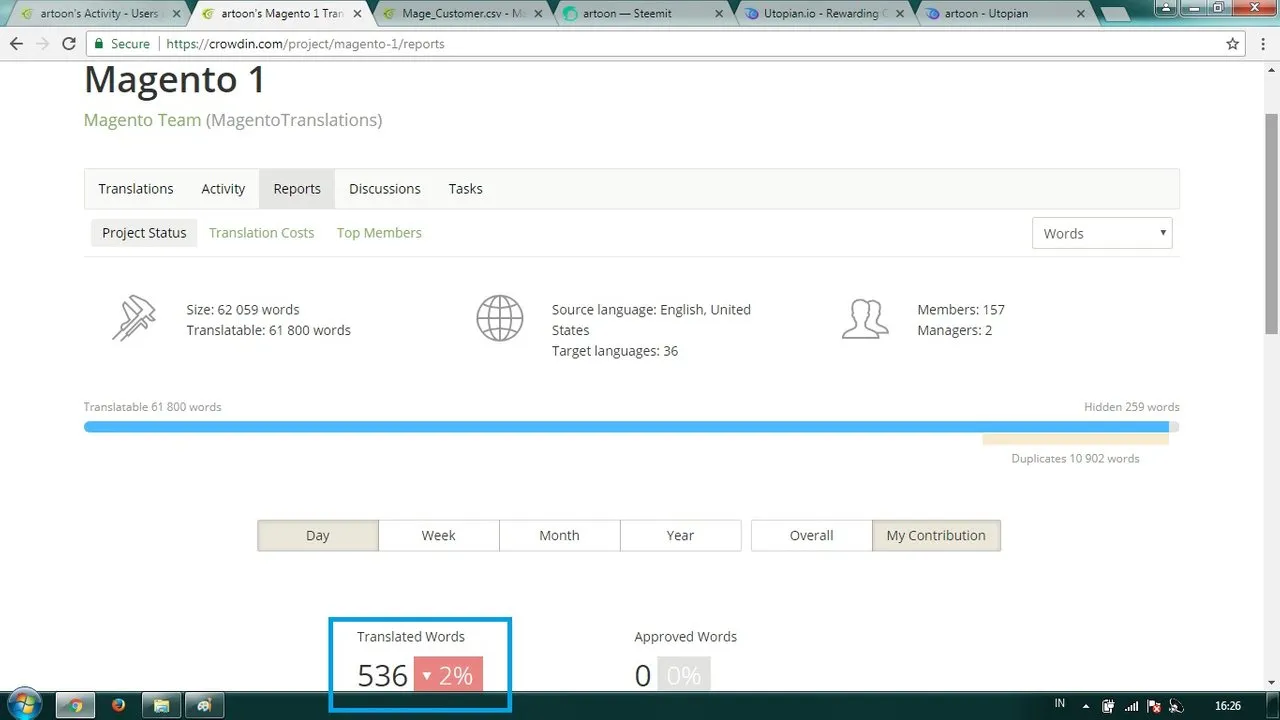This screenshot has height=720, width=1280.
Task: Open the Magento Team profile link
Action: pyautogui.click(x=142, y=120)
